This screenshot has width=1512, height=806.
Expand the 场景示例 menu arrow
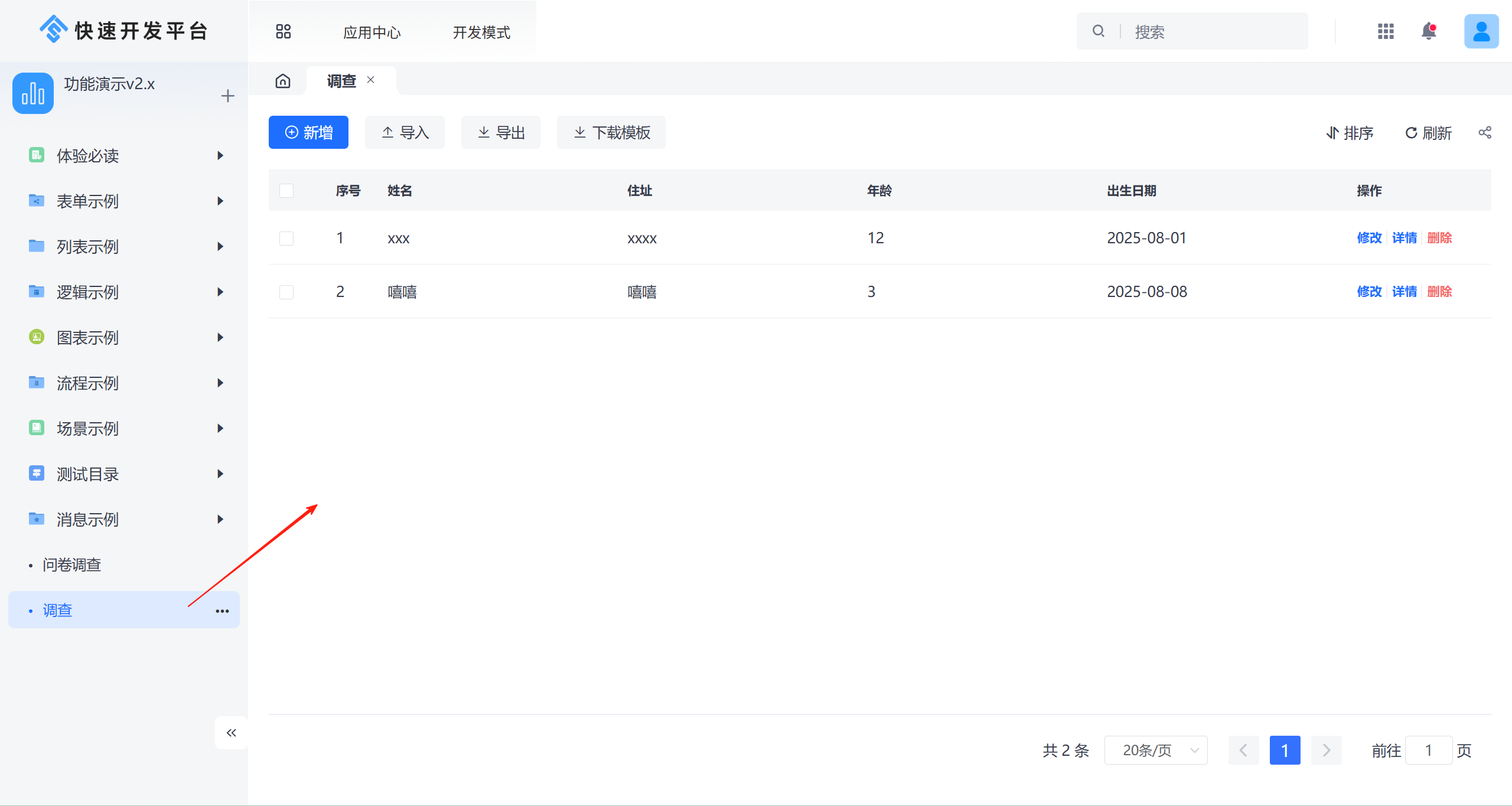coord(220,429)
